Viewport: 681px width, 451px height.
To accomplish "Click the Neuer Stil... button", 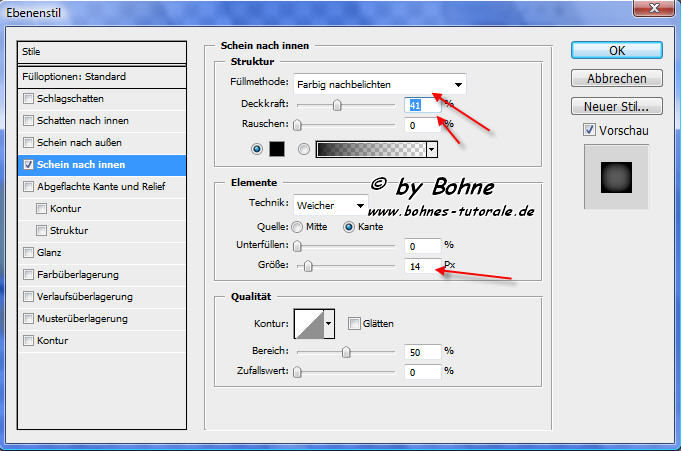I will pyautogui.click(x=616, y=105).
